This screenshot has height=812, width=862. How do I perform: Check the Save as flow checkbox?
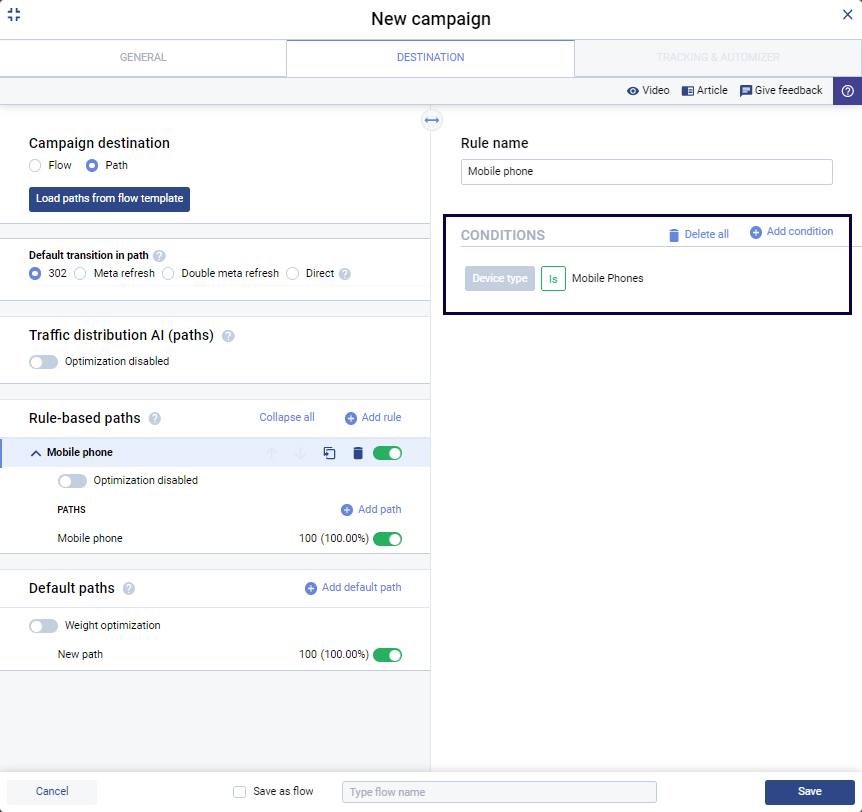pos(239,792)
